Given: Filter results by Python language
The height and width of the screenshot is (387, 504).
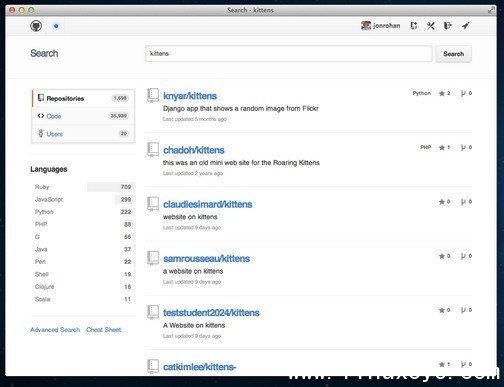Looking at the screenshot, I should [x=83, y=212].
